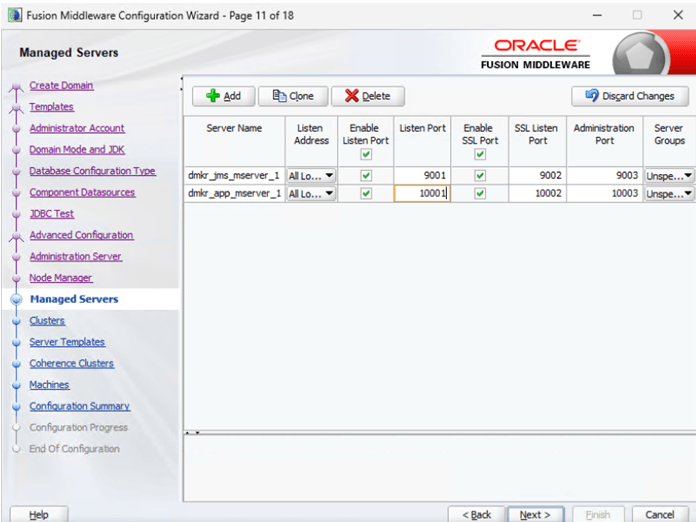Open Domain Mode and JDK step

click(77, 150)
